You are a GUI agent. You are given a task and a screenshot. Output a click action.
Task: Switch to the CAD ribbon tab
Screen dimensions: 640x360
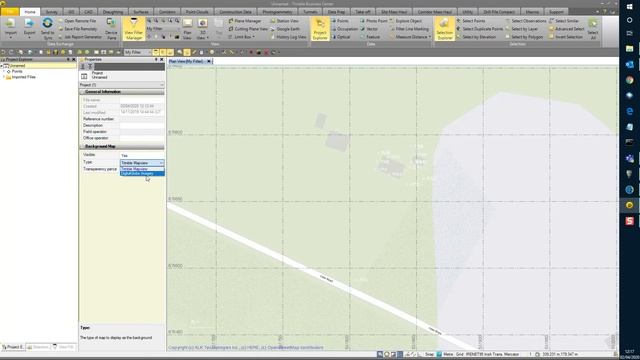pyautogui.click(x=88, y=12)
